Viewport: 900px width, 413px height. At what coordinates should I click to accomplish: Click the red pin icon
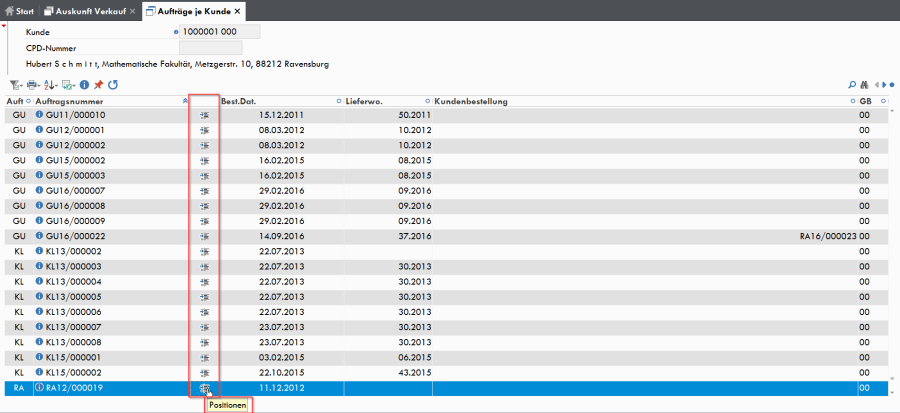click(x=99, y=85)
